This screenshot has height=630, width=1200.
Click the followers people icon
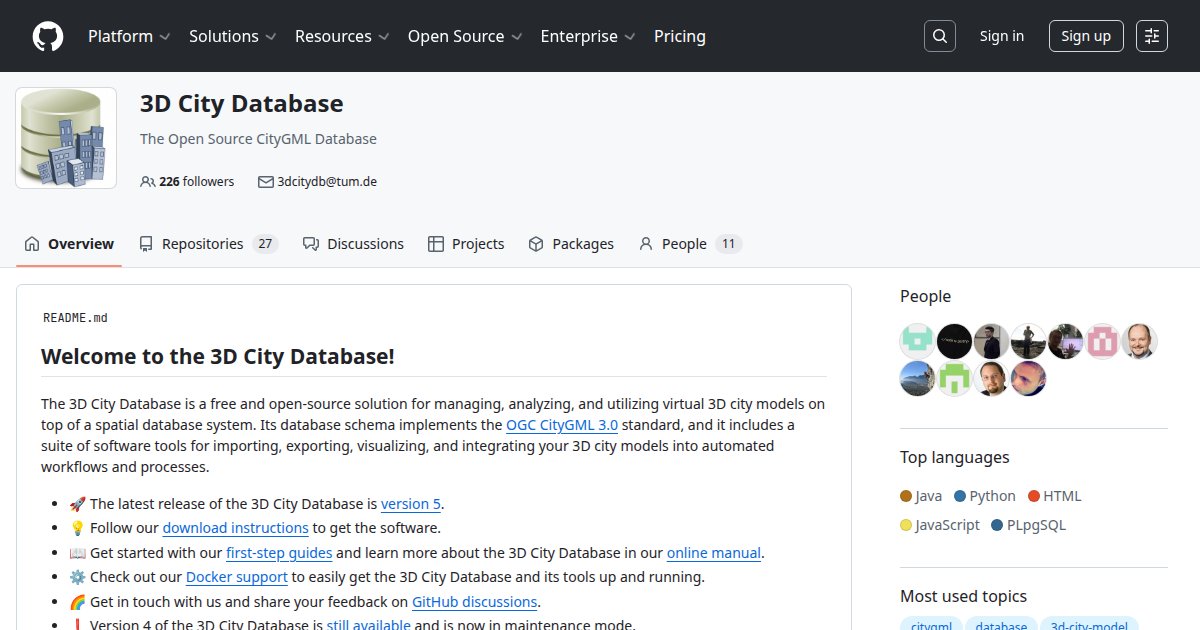point(148,182)
